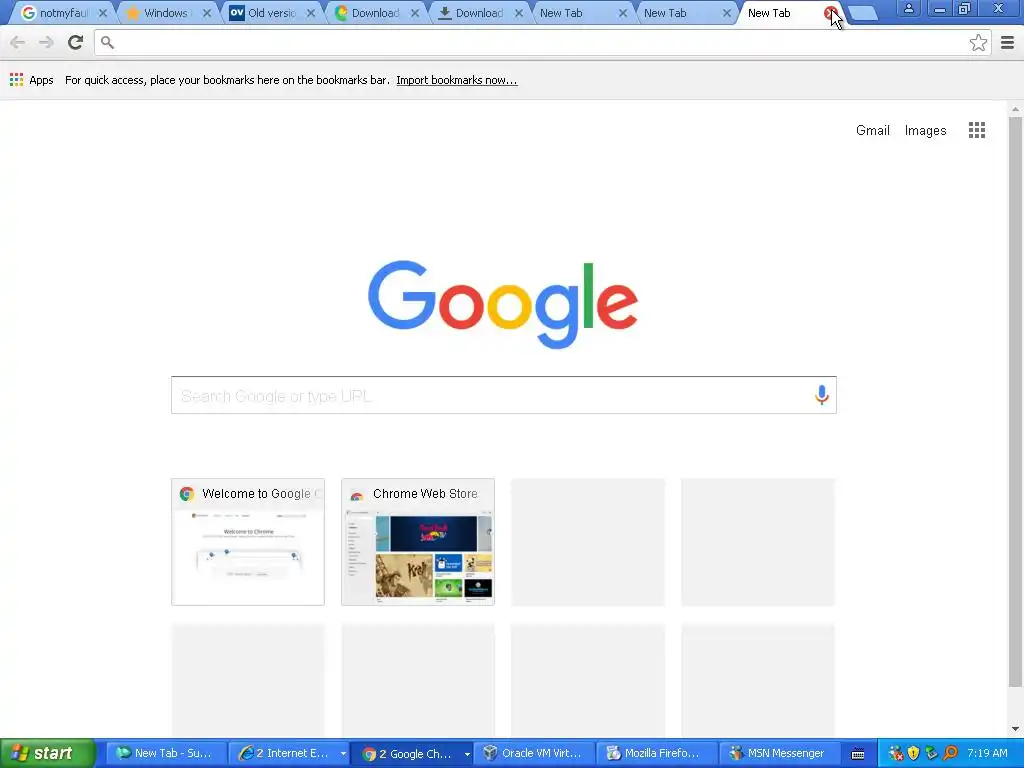Close the notmyfault tab
Screen dimensions: 1024x768
[x=103, y=13]
